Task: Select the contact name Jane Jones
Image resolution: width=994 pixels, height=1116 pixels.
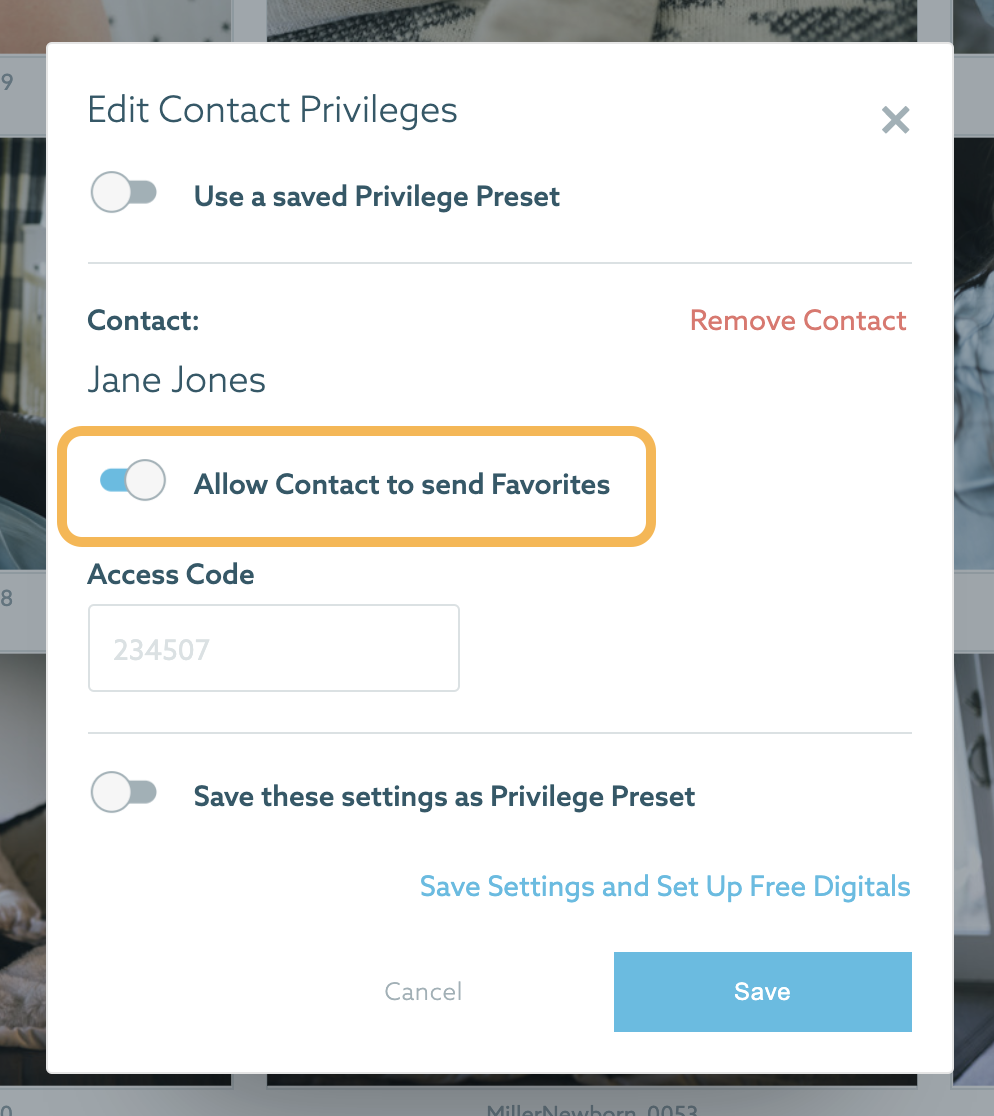Action: tap(176, 379)
